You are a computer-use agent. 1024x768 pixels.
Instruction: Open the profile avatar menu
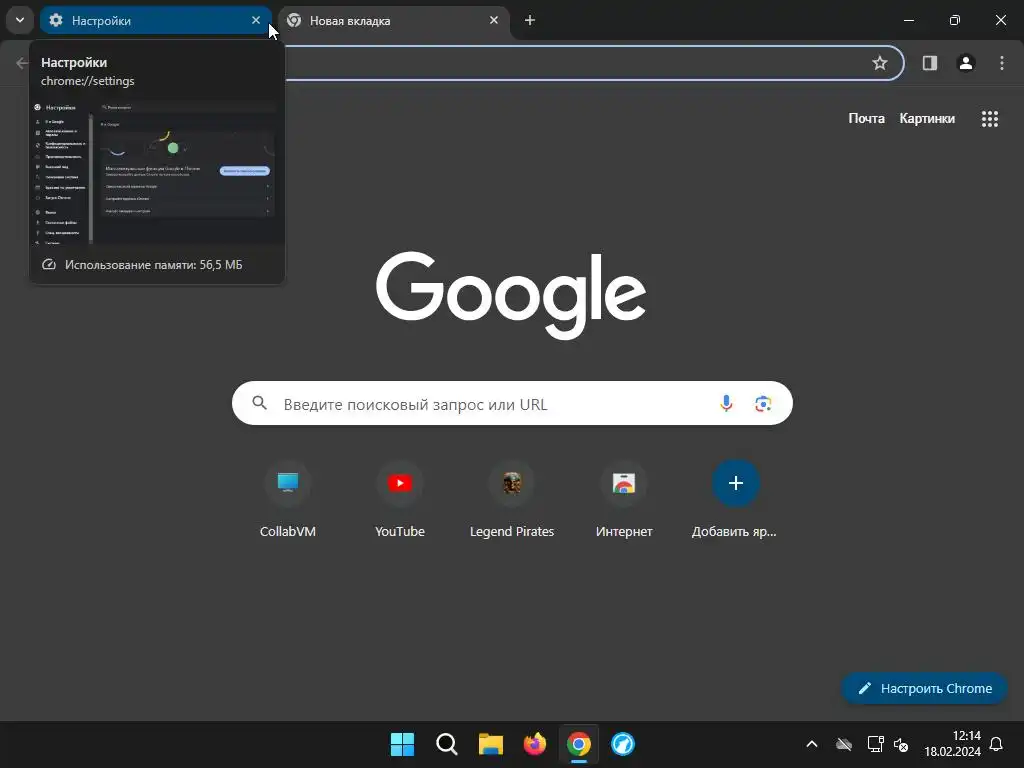coord(965,63)
